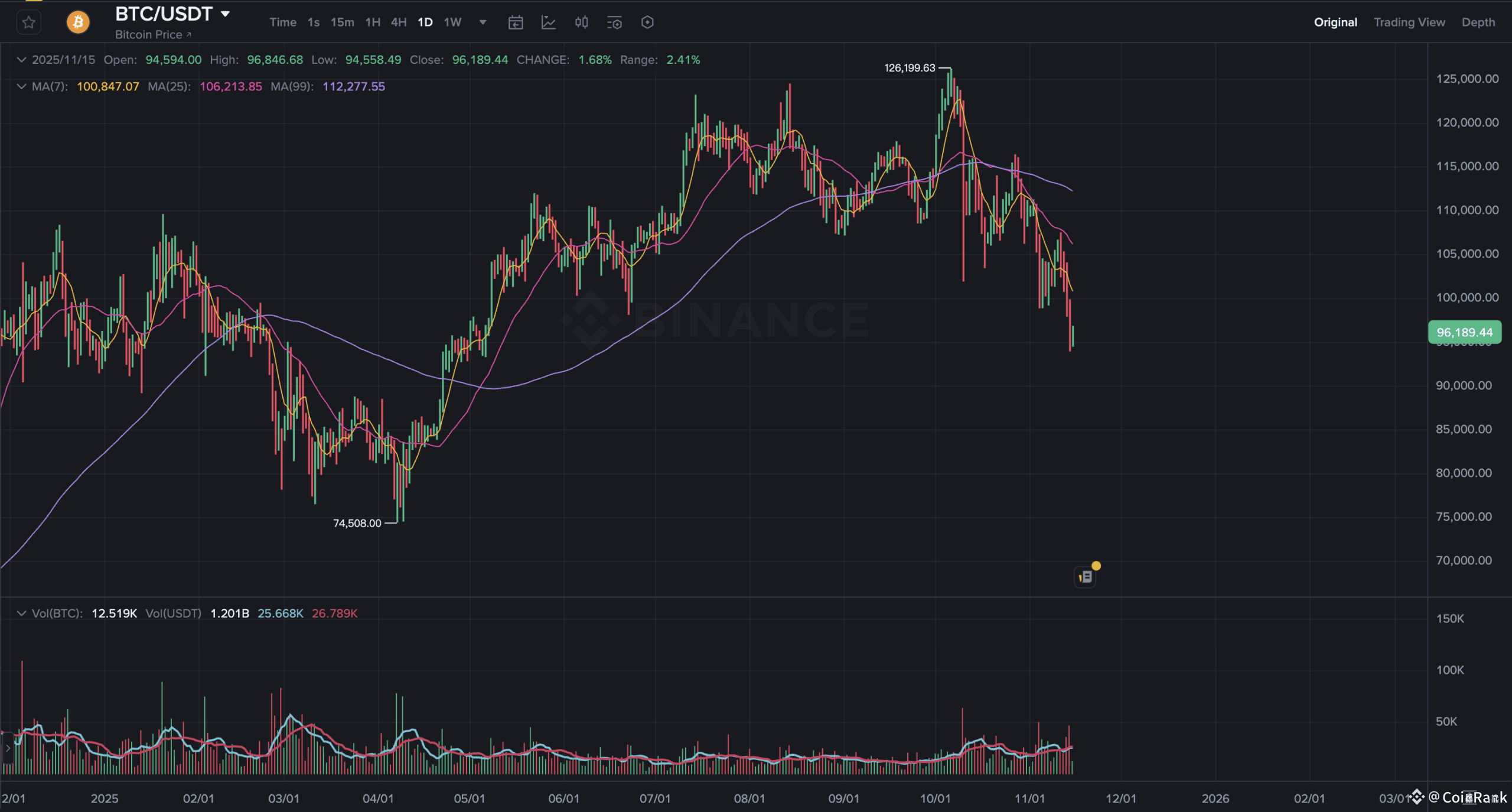The width and height of the screenshot is (1512, 812).
Task: Switch to the Trading View tab
Action: pyautogui.click(x=1409, y=22)
